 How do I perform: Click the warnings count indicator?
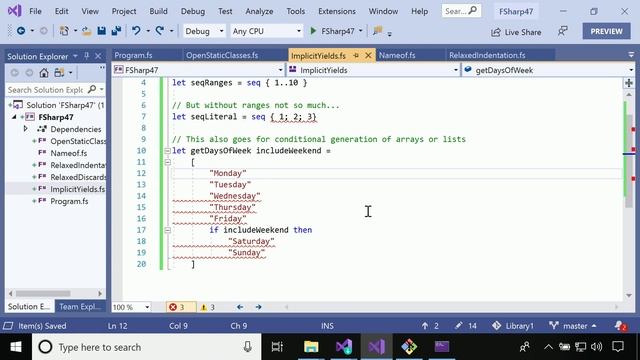208,307
